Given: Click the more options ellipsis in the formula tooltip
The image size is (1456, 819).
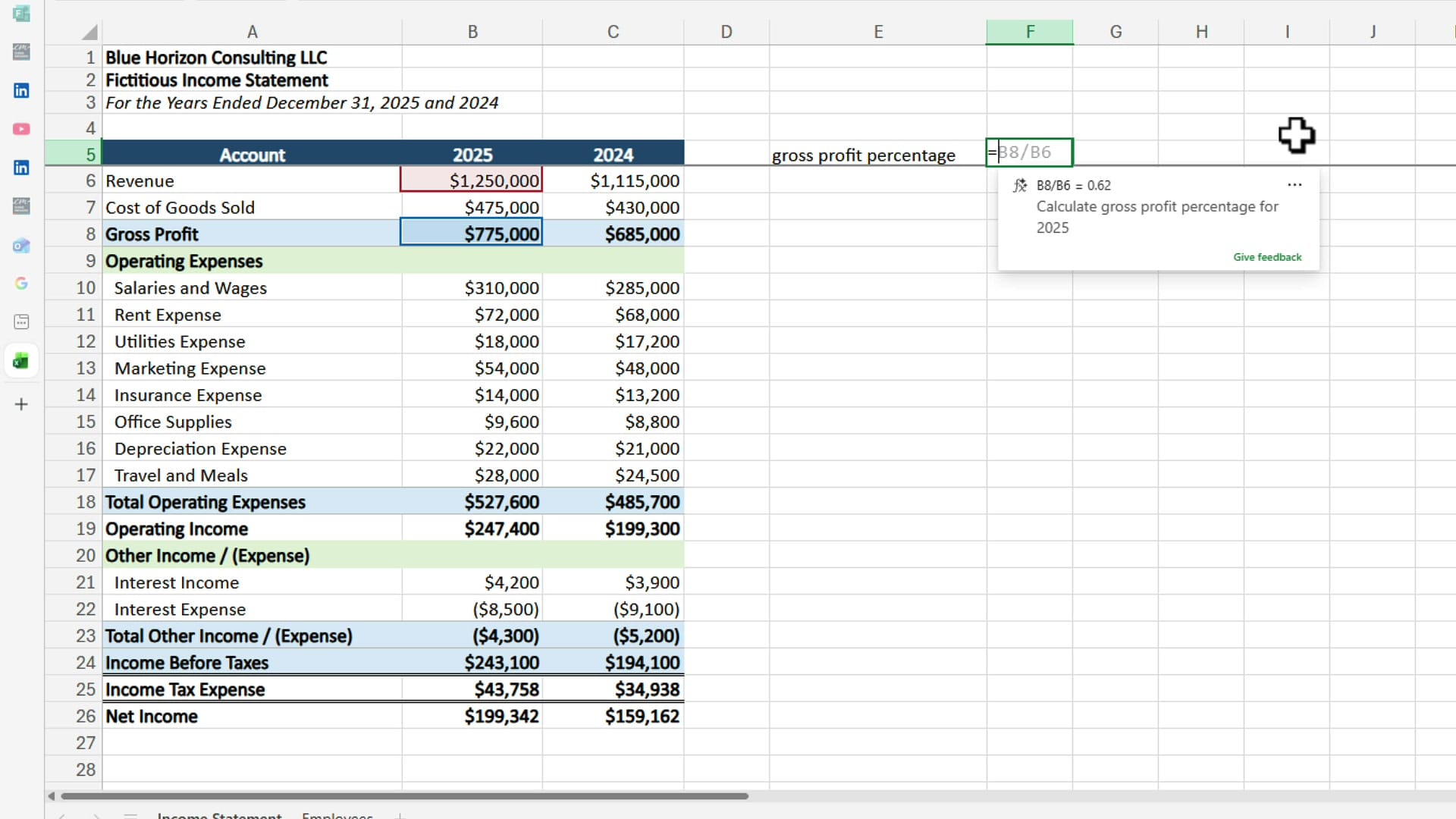Looking at the screenshot, I should tap(1294, 184).
